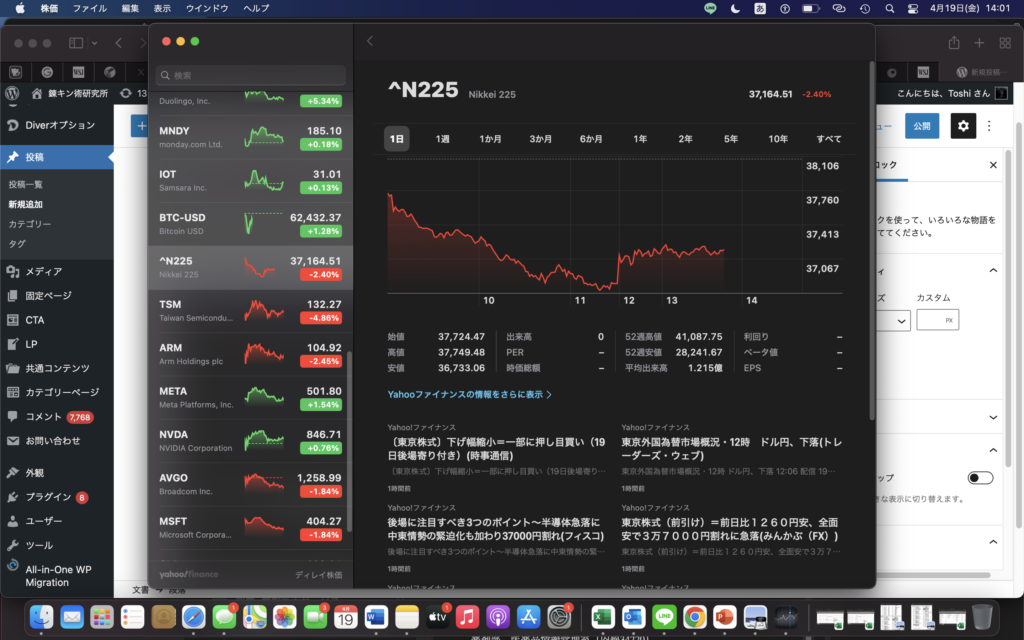The width and height of the screenshot is (1024, 640).
Task: Close the block settings panel with X
Action: click(993, 165)
